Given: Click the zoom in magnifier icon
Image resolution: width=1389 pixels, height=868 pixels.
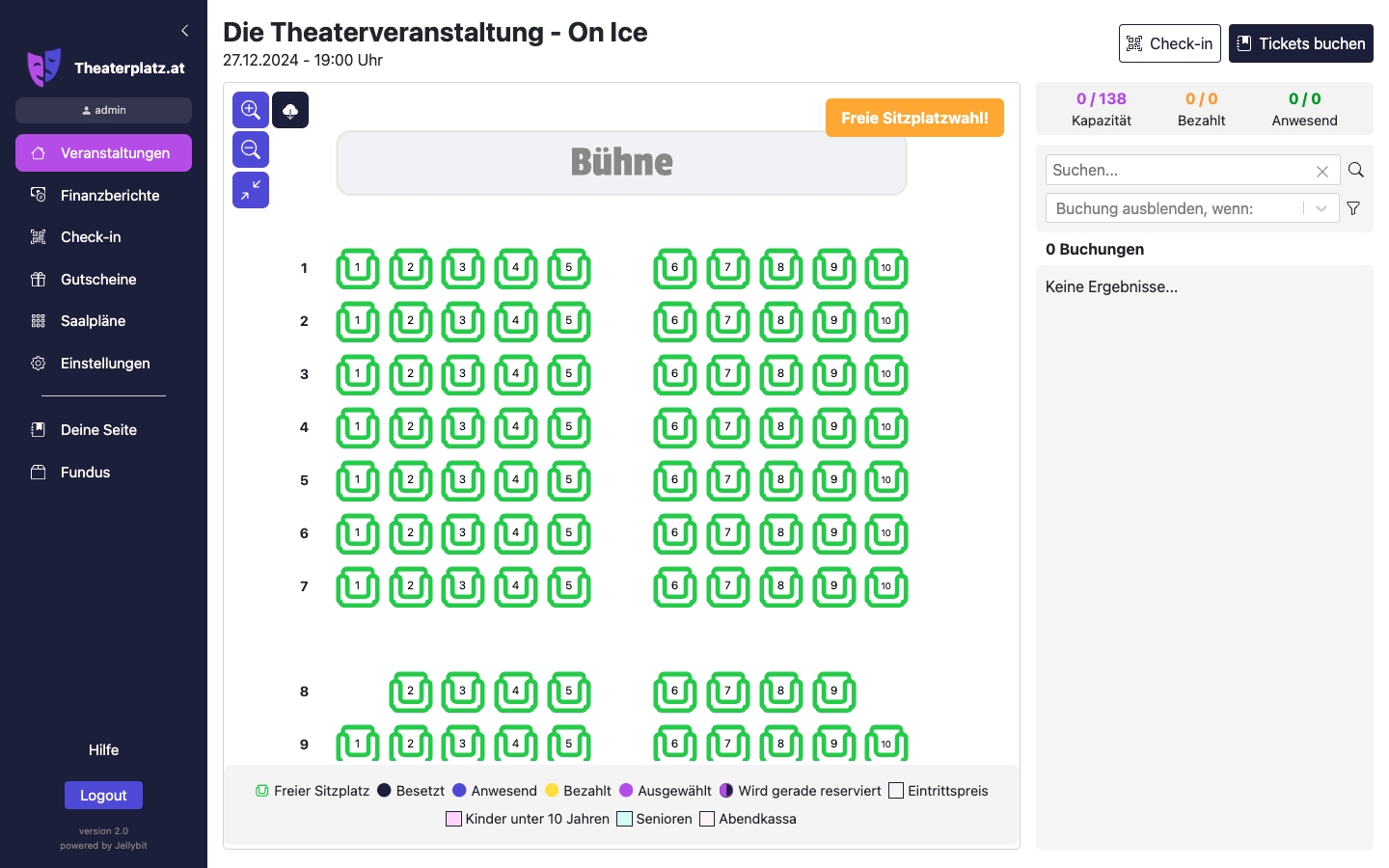Looking at the screenshot, I should tap(251, 110).
